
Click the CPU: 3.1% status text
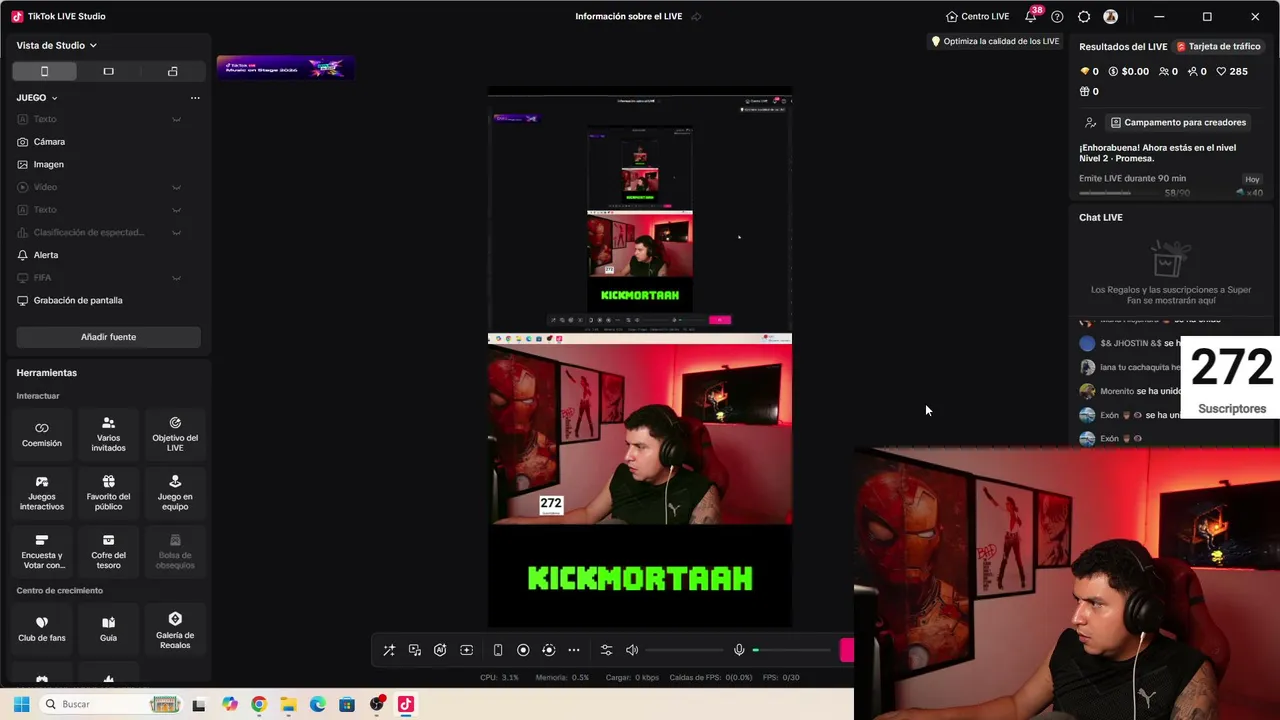(499, 678)
